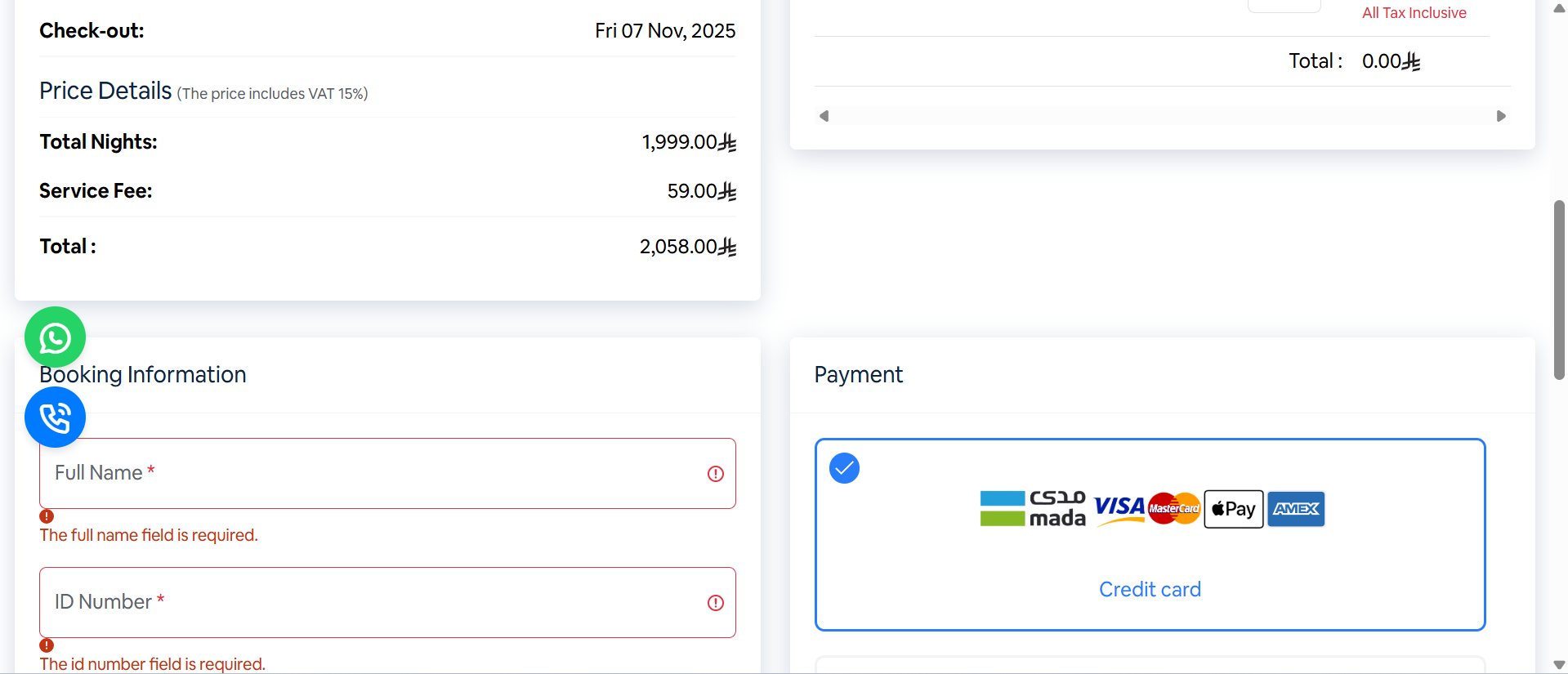This screenshot has width=1568, height=674.
Task: Click the MasterCard logo
Action: coord(1174,509)
